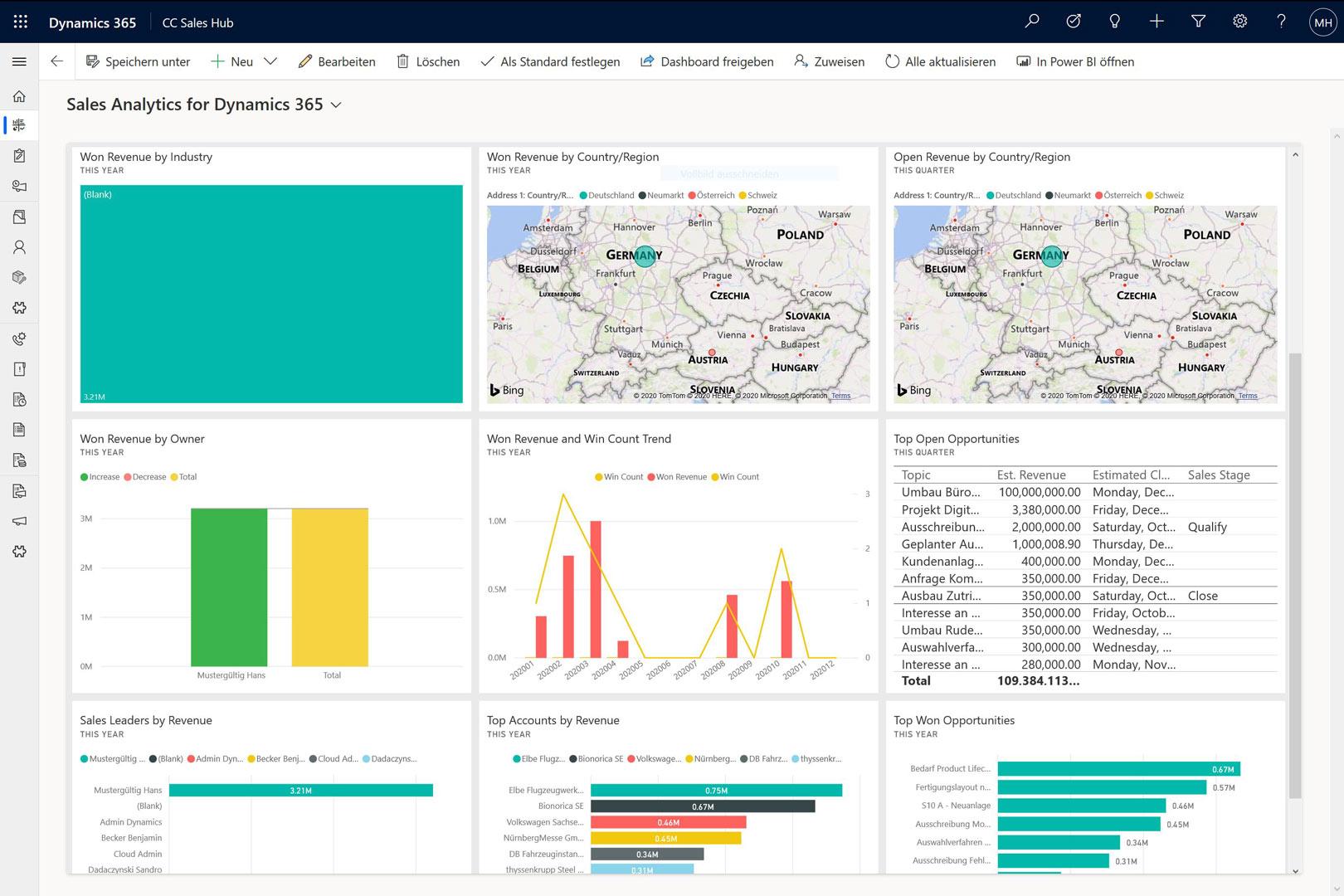Toggle Won Revenue legend in trend chart

(677, 477)
